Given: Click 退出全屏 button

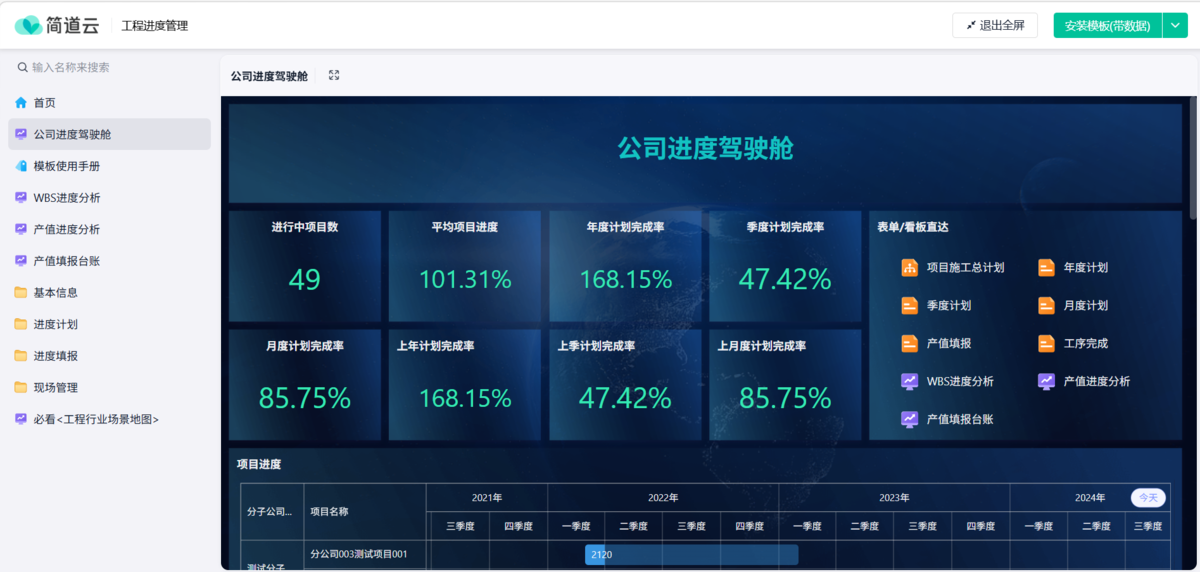Looking at the screenshot, I should point(995,25).
